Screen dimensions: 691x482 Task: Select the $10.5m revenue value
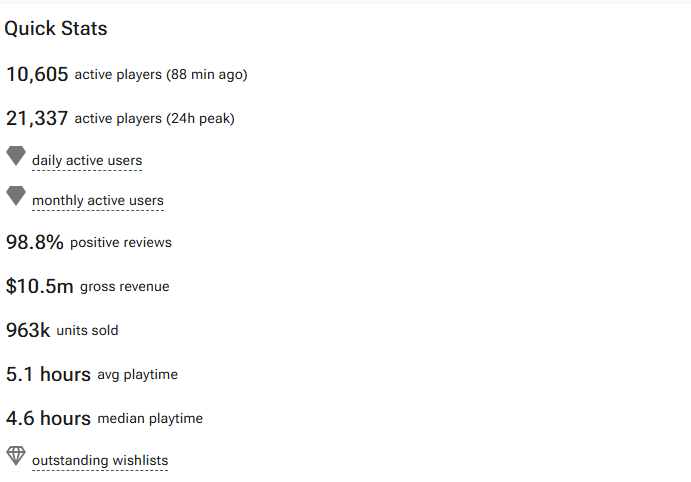pyautogui.click(x=40, y=286)
